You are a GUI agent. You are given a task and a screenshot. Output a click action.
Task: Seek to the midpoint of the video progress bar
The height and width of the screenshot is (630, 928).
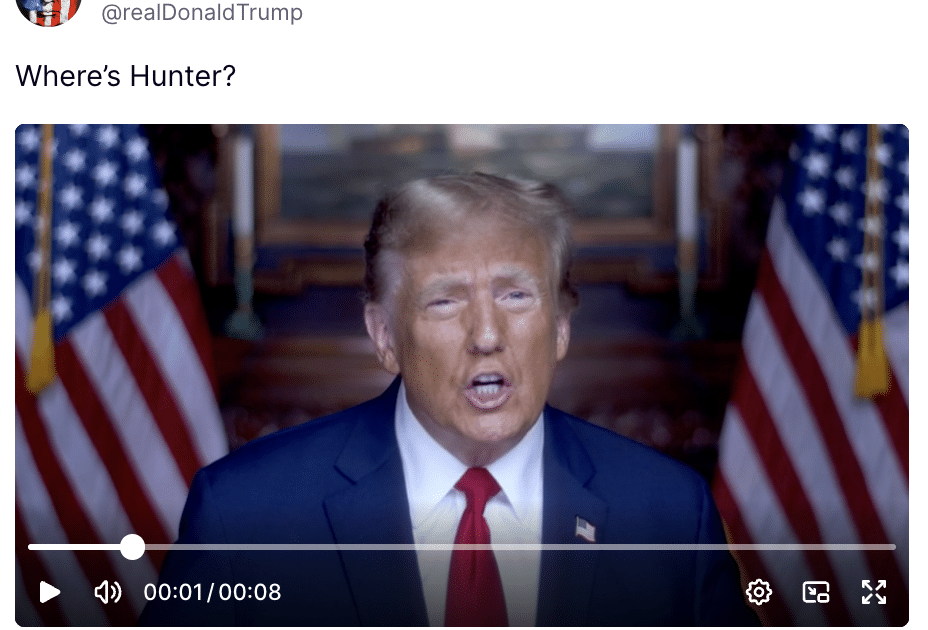pos(462,547)
